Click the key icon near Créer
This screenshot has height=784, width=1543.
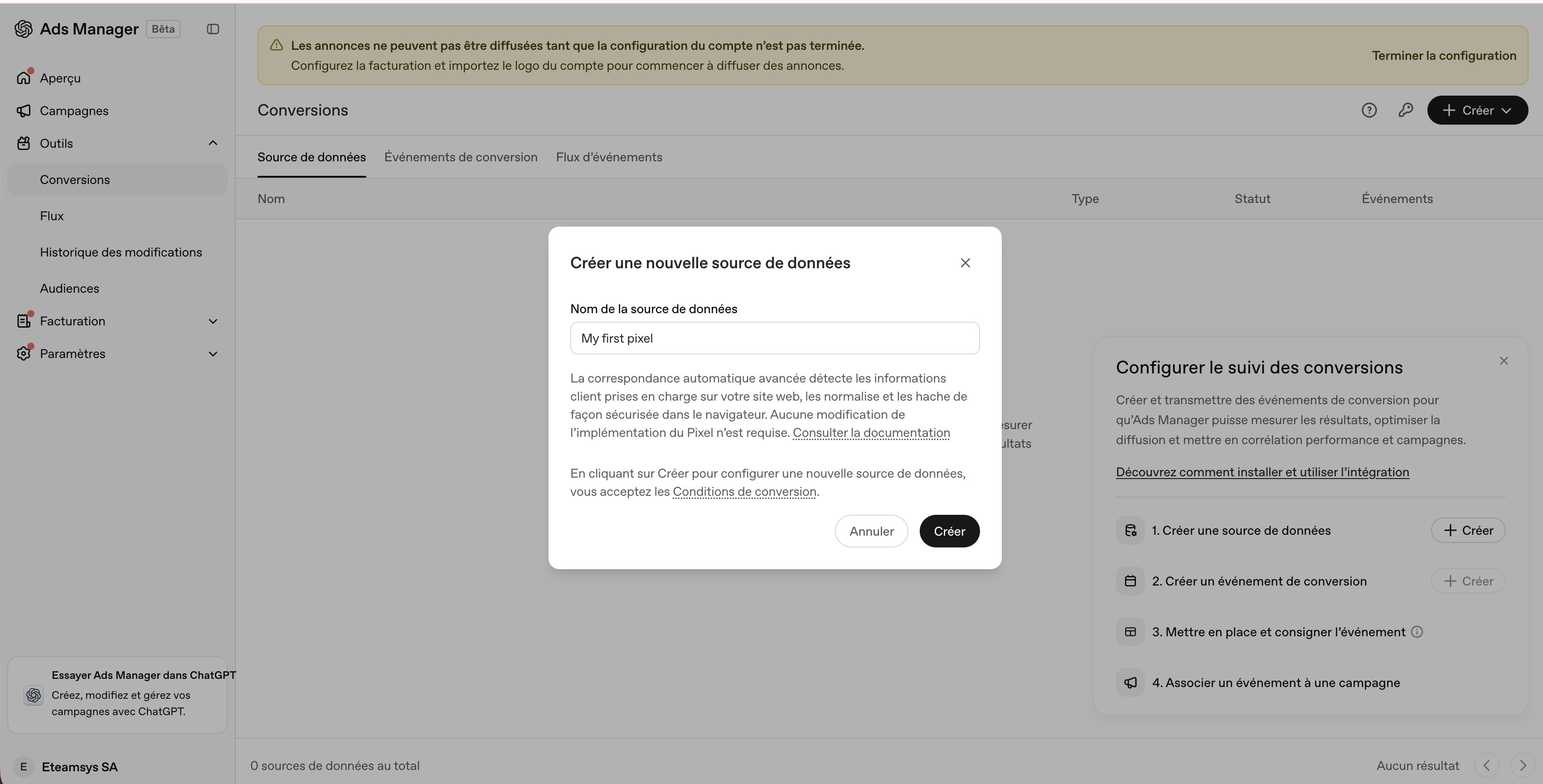pos(1405,110)
